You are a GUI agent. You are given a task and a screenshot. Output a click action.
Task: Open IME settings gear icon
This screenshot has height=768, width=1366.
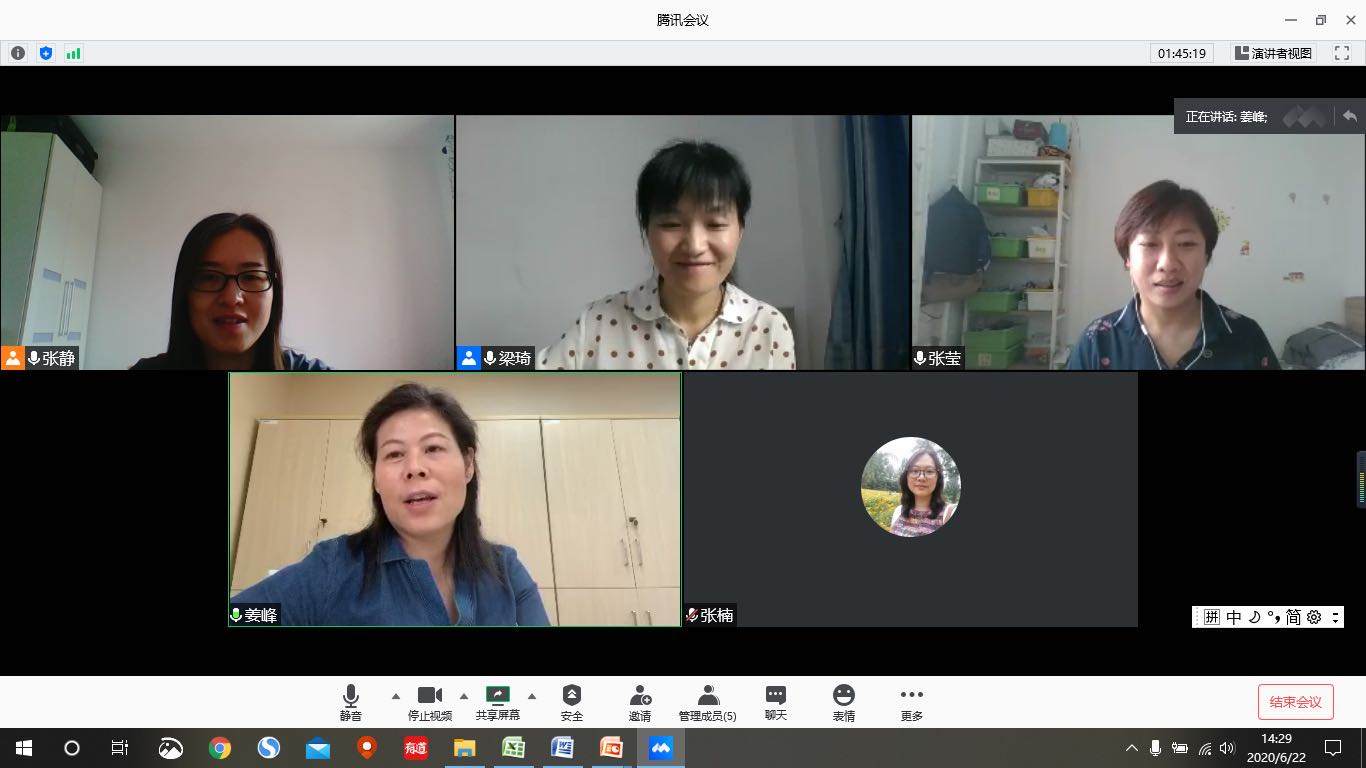click(x=1314, y=617)
